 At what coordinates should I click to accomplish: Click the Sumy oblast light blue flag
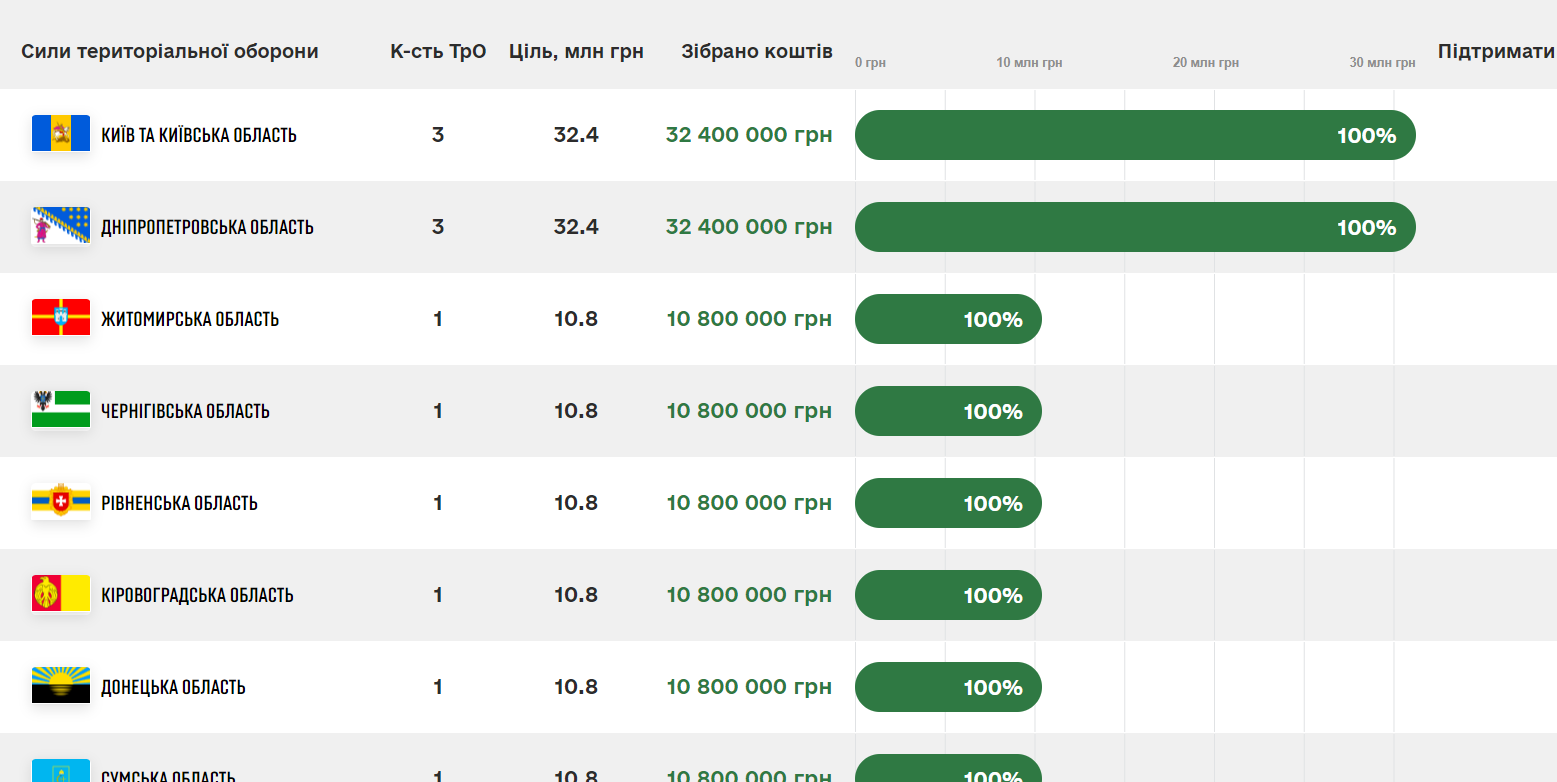(x=61, y=771)
